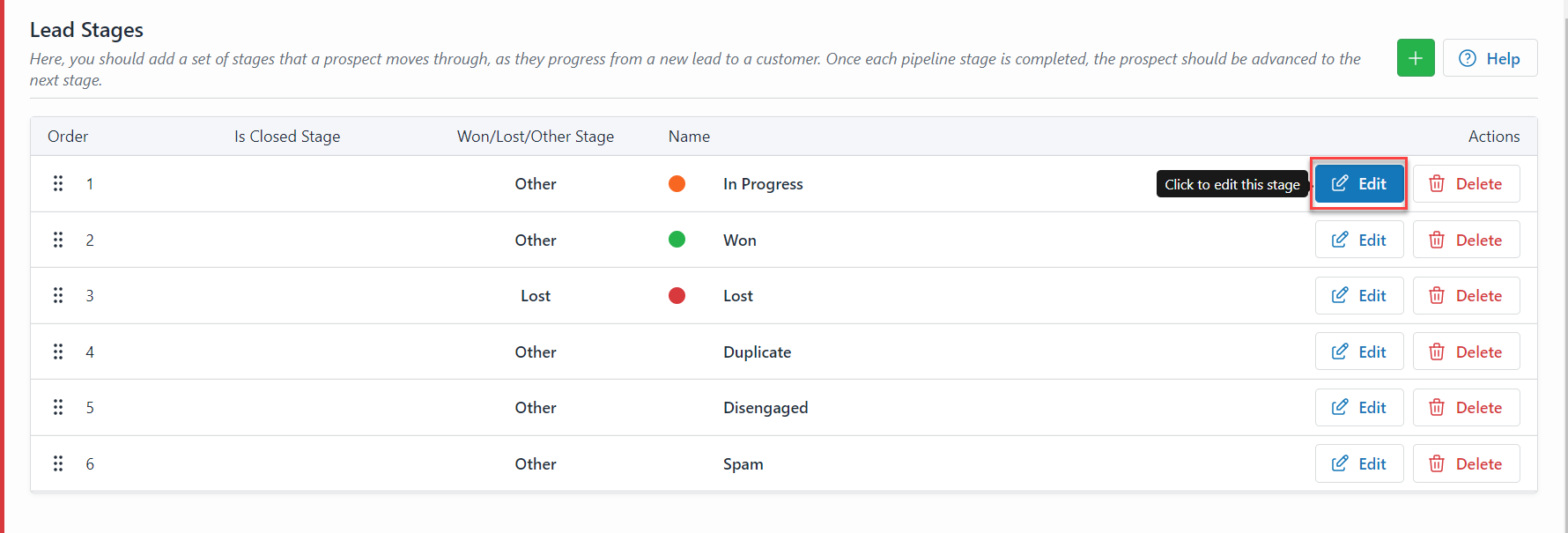
Task: Delete the Spam stage
Action: point(1466,463)
